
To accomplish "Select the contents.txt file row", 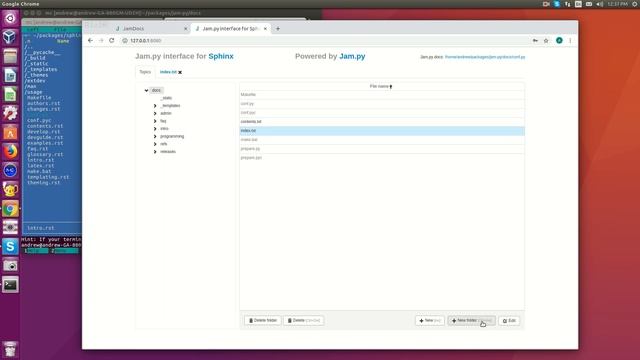I will [x=382, y=122].
